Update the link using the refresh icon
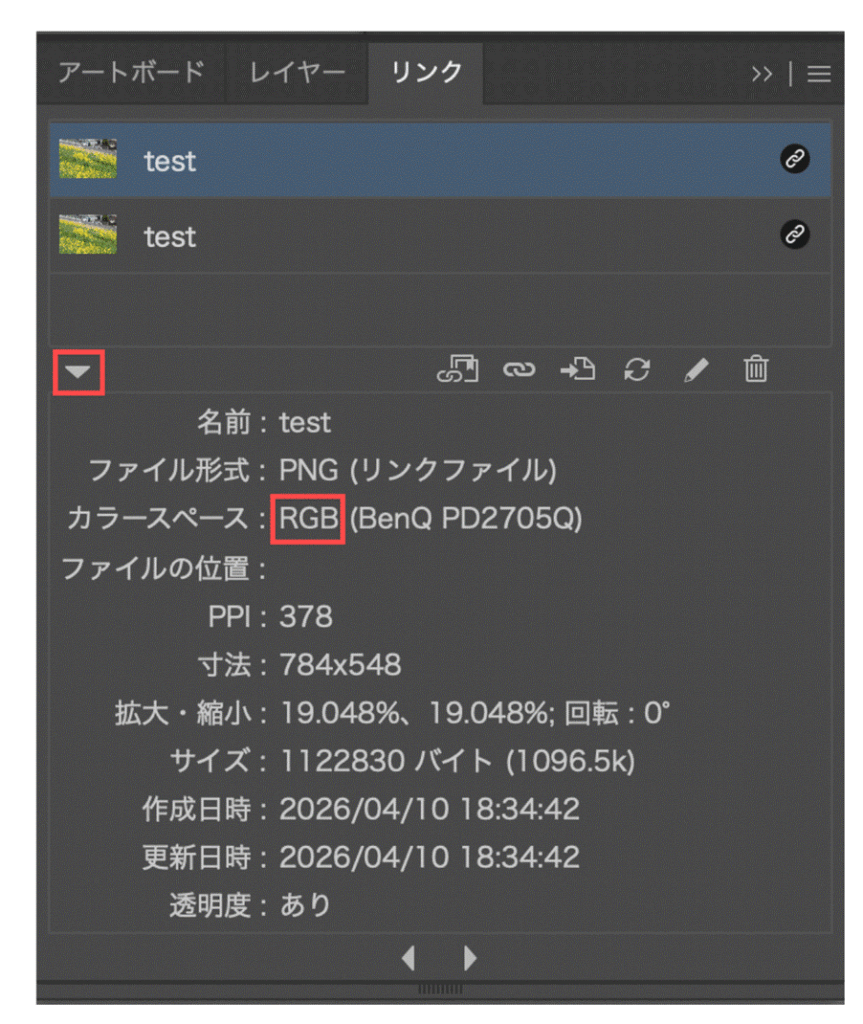Screen dimensions: 863x1024 [x=637, y=370]
